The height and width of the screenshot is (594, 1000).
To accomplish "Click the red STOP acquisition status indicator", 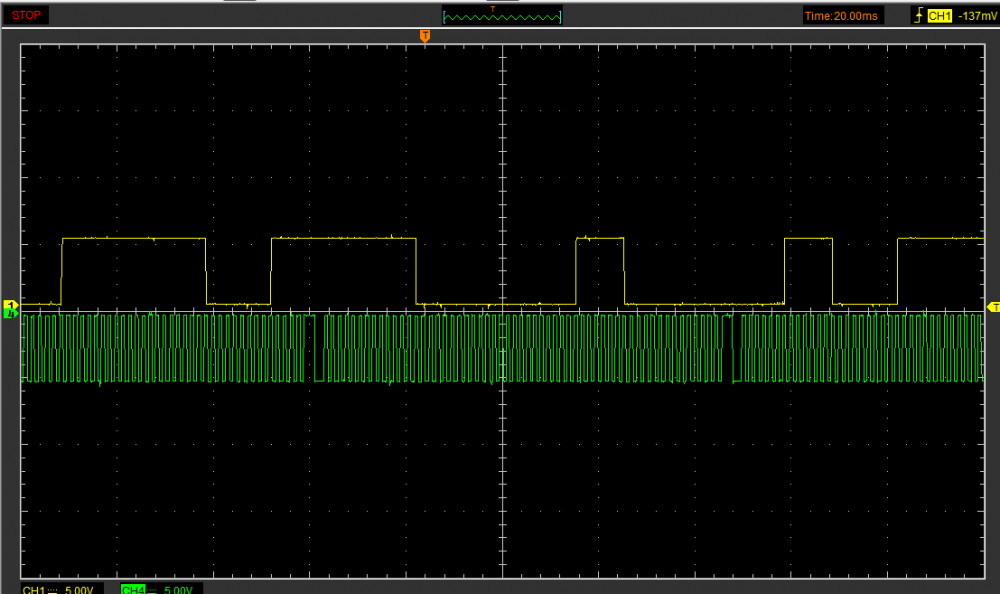I will (x=27, y=16).
